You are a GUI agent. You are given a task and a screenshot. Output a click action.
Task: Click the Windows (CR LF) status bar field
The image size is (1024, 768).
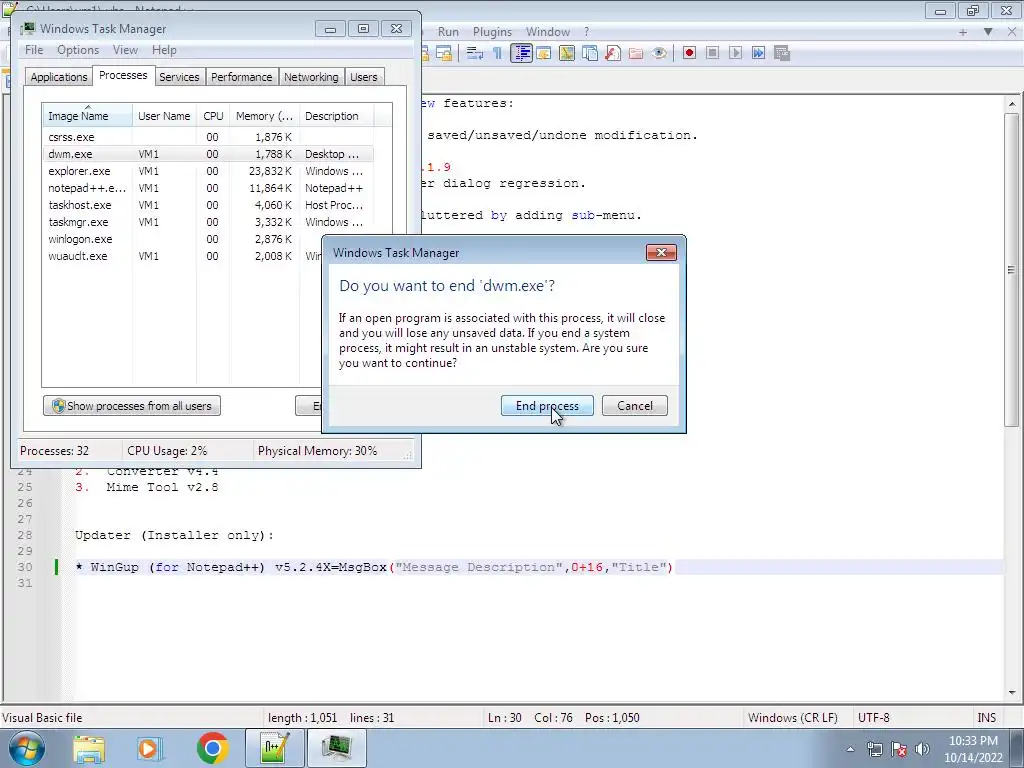coord(792,718)
